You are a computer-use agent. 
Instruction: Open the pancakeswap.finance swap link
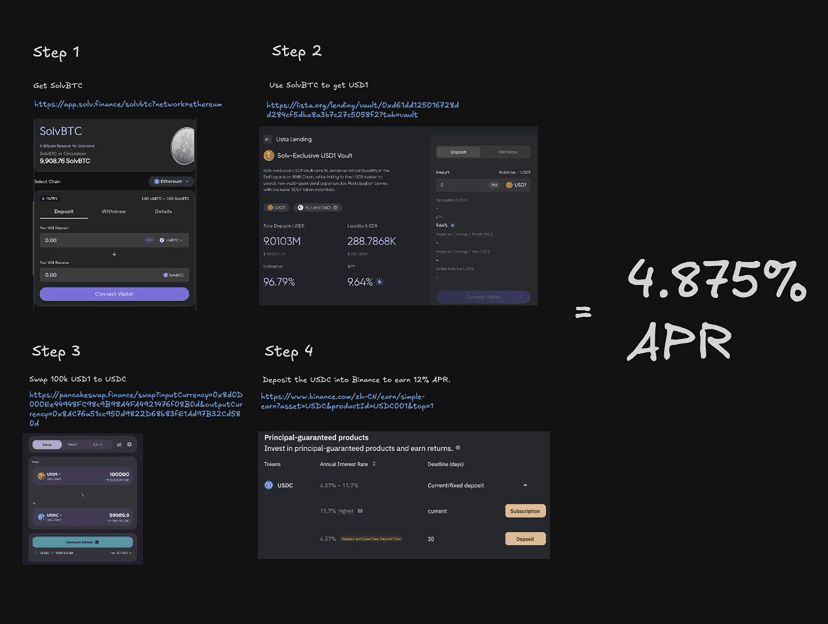click(x=136, y=409)
